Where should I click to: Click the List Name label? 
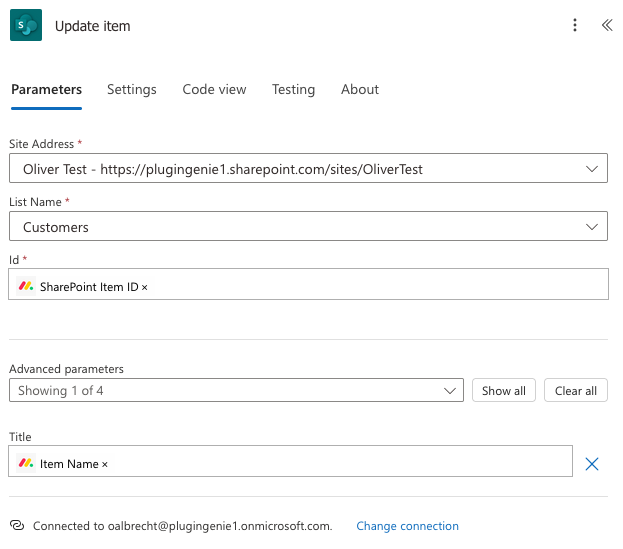click(x=35, y=202)
